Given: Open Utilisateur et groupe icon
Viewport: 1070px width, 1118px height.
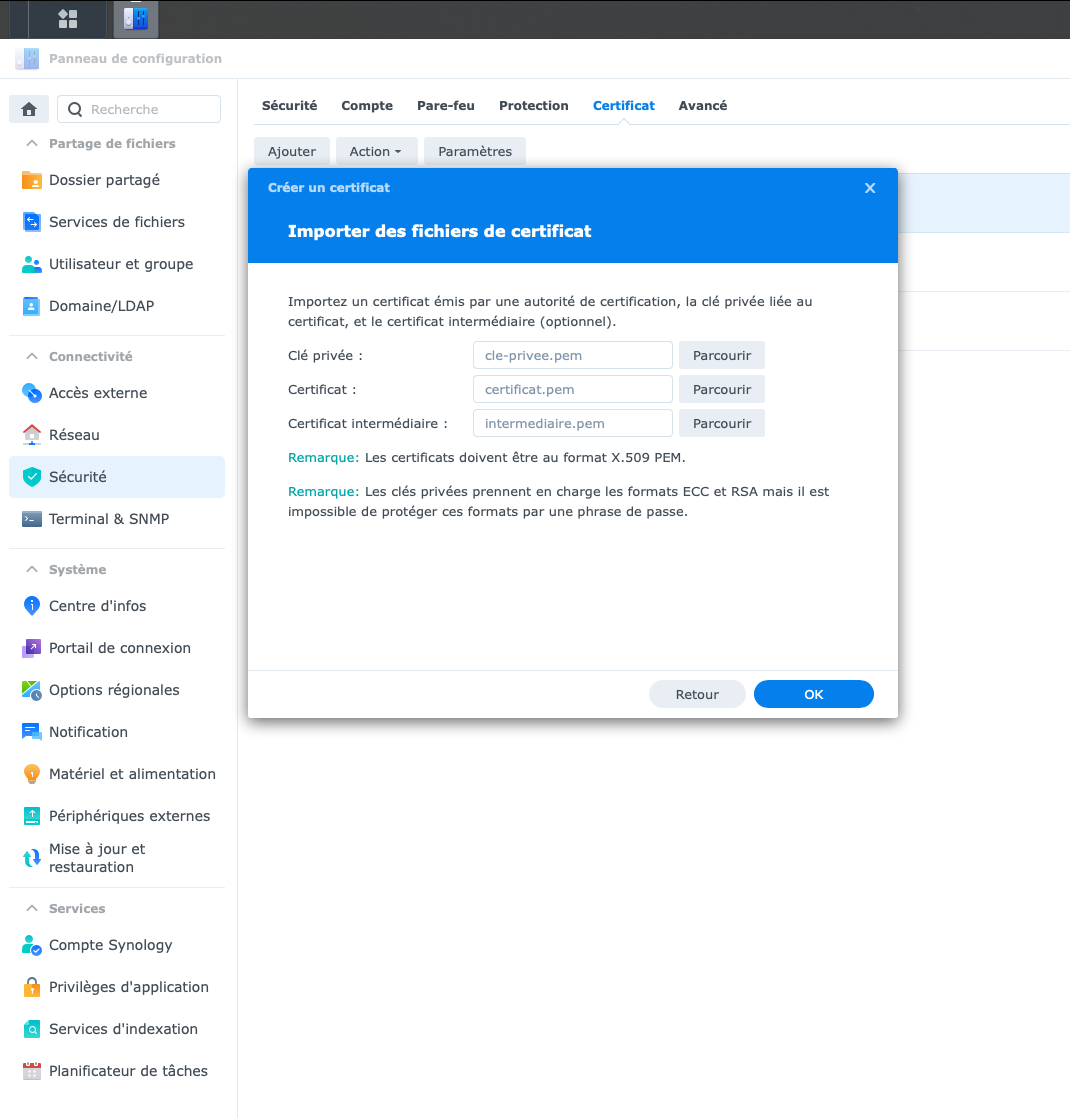Looking at the screenshot, I should click(32, 264).
